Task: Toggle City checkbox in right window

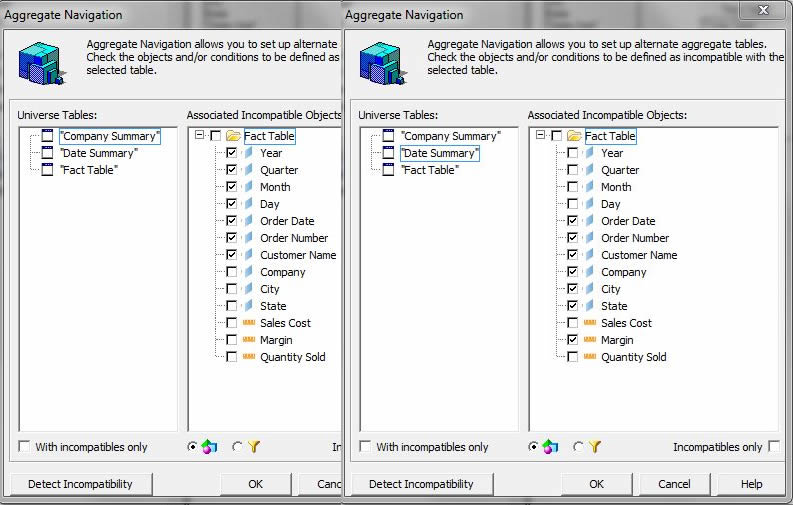Action: 572,289
